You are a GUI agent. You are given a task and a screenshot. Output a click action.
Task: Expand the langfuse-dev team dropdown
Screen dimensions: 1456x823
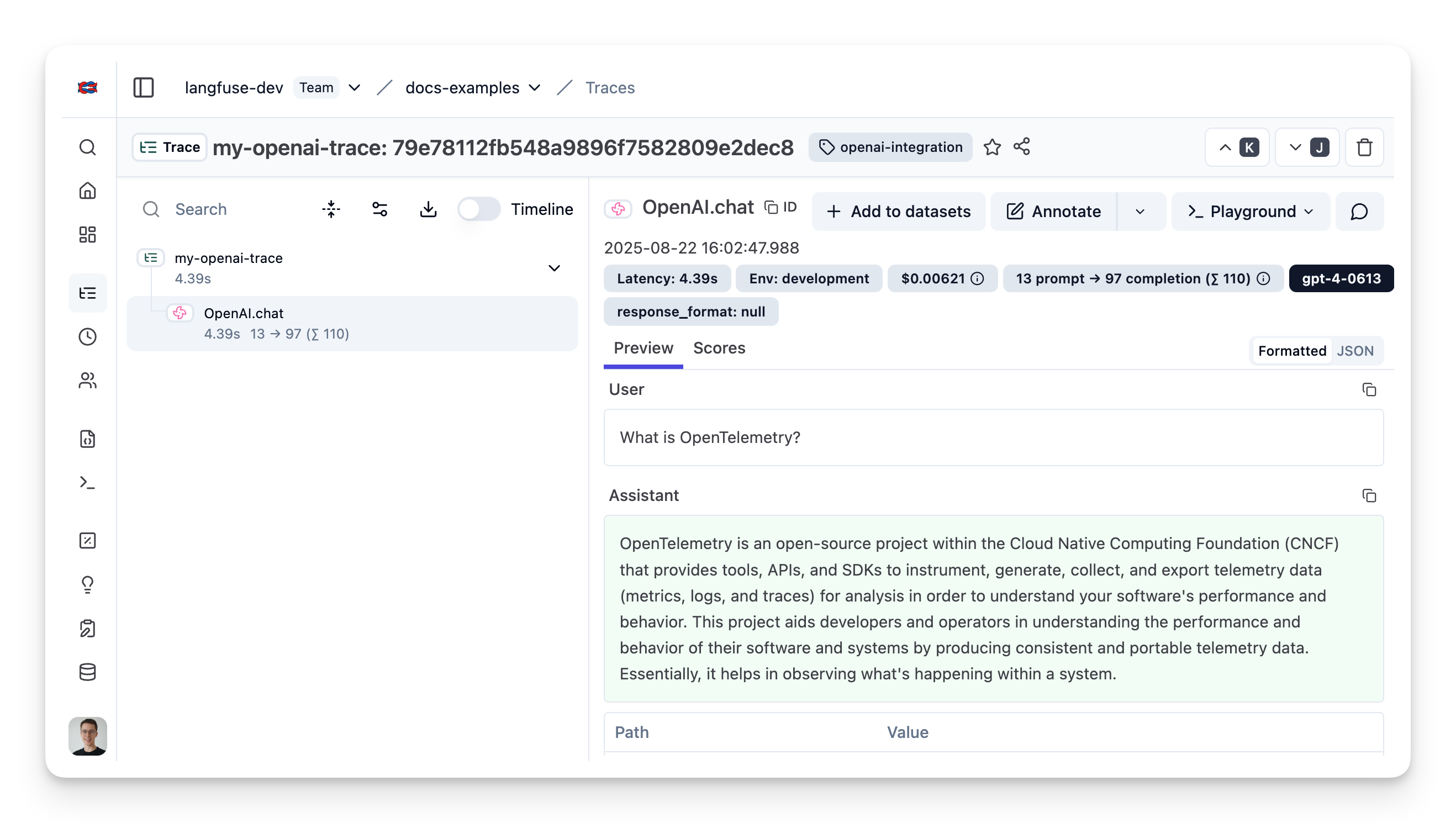354,88
